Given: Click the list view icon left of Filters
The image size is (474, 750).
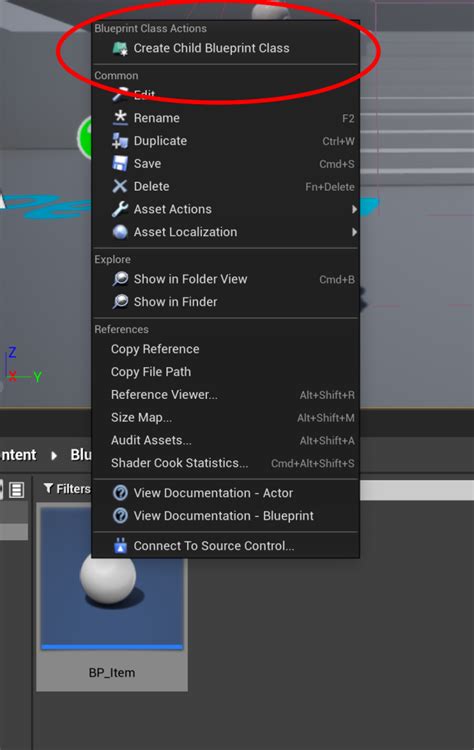Looking at the screenshot, I should click(x=17, y=490).
